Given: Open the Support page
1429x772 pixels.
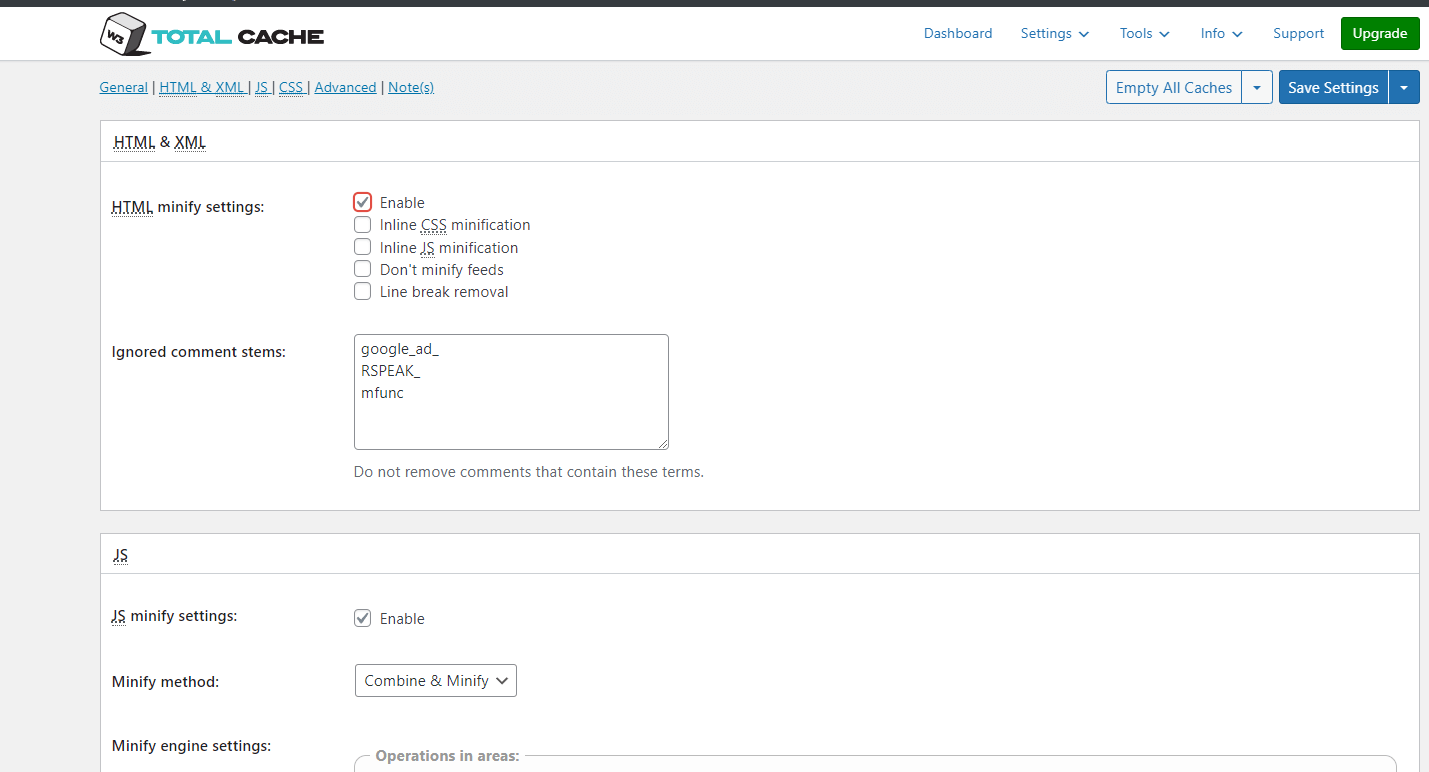Looking at the screenshot, I should pos(1298,33).
